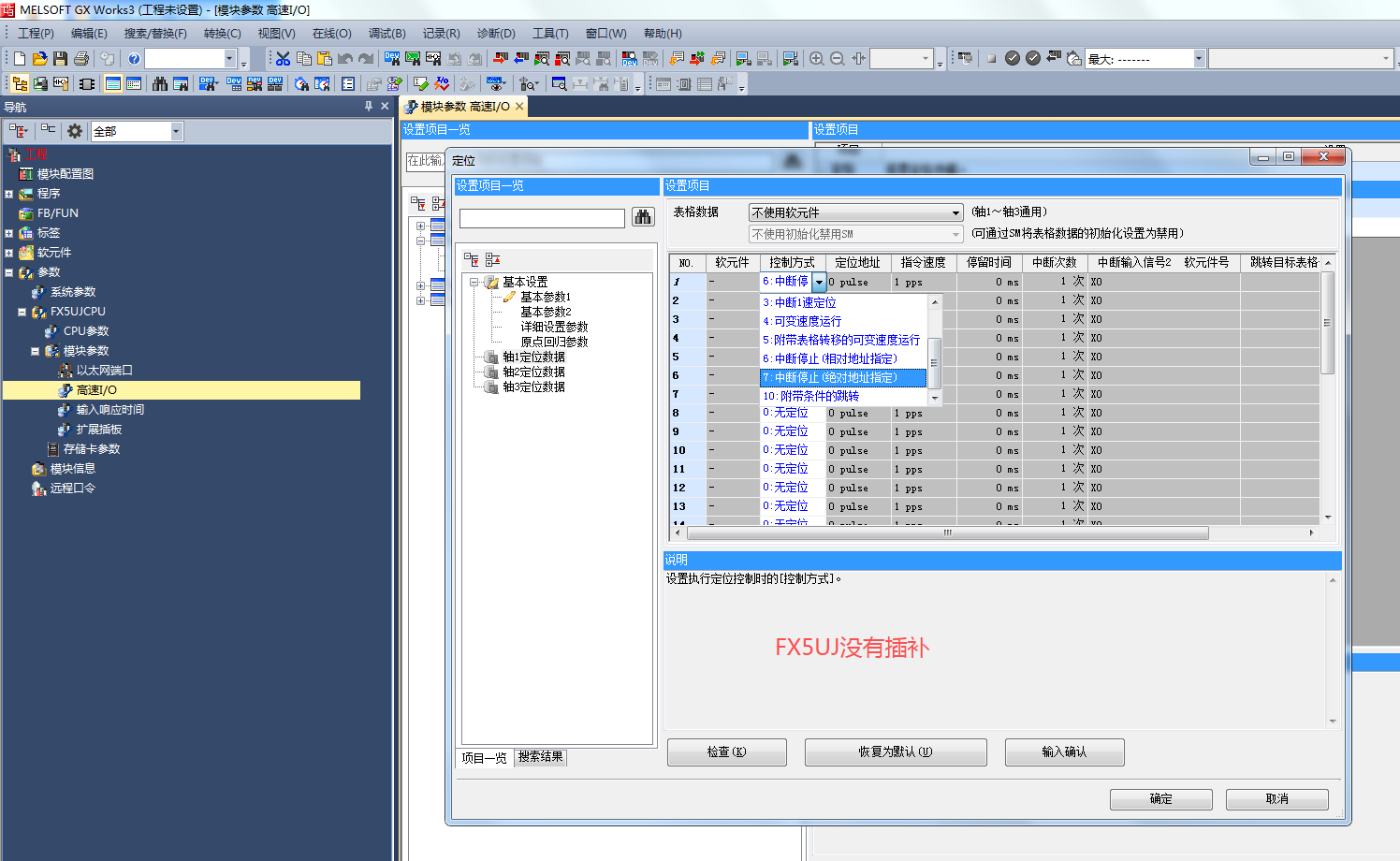The height and width of the screenshot is (861, 1400).
Task: Click the navigation panel settings gear icon
Action: point(74,131)
